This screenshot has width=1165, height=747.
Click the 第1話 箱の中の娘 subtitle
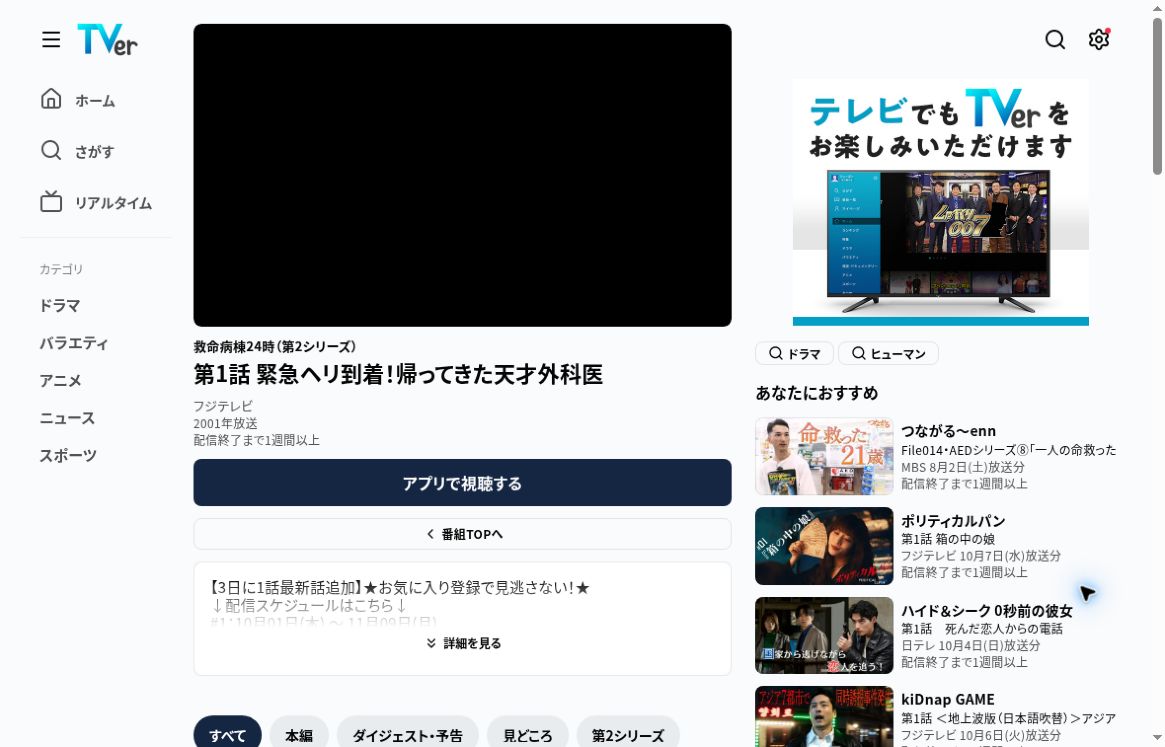tap(948, 539)
